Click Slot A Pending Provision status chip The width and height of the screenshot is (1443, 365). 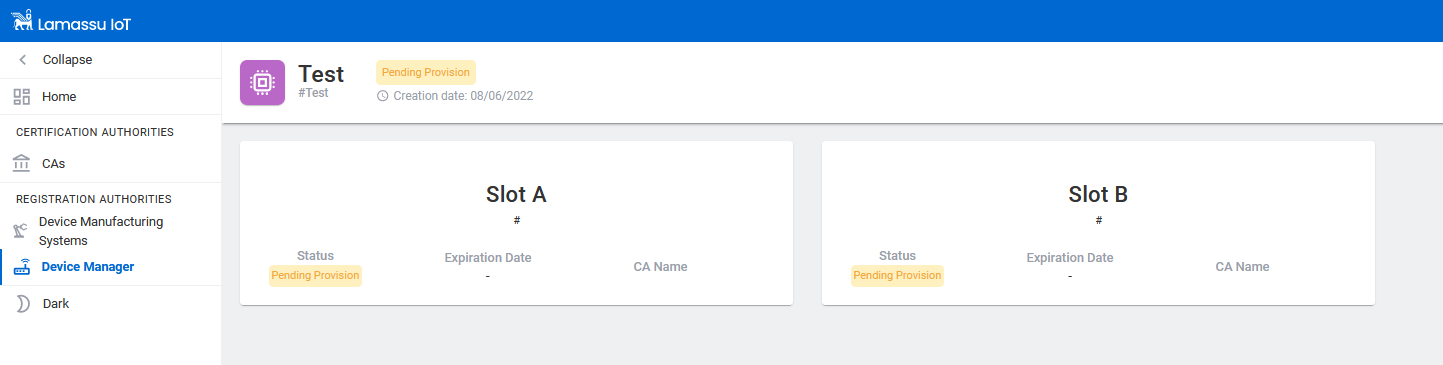[315, 275]
